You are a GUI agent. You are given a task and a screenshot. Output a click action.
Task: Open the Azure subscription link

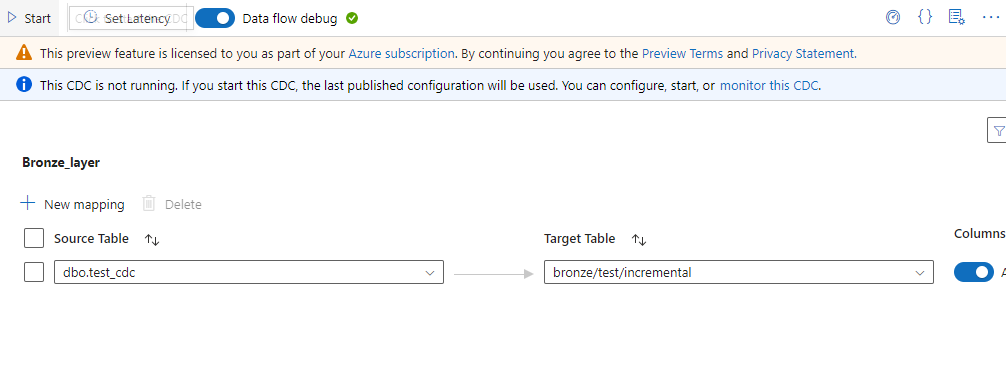click(401, 53)
